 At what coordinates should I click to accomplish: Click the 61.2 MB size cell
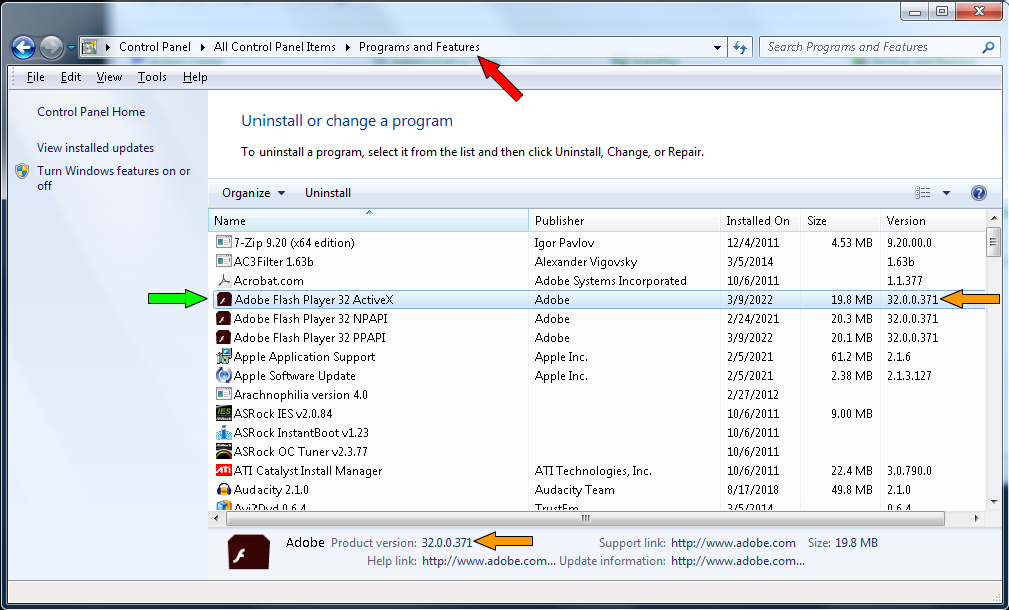click(x=851, y=356)
